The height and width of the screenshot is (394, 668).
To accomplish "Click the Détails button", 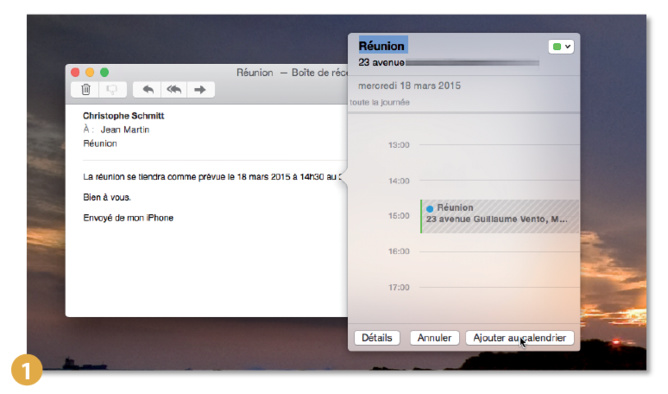I will coord(377,338).
